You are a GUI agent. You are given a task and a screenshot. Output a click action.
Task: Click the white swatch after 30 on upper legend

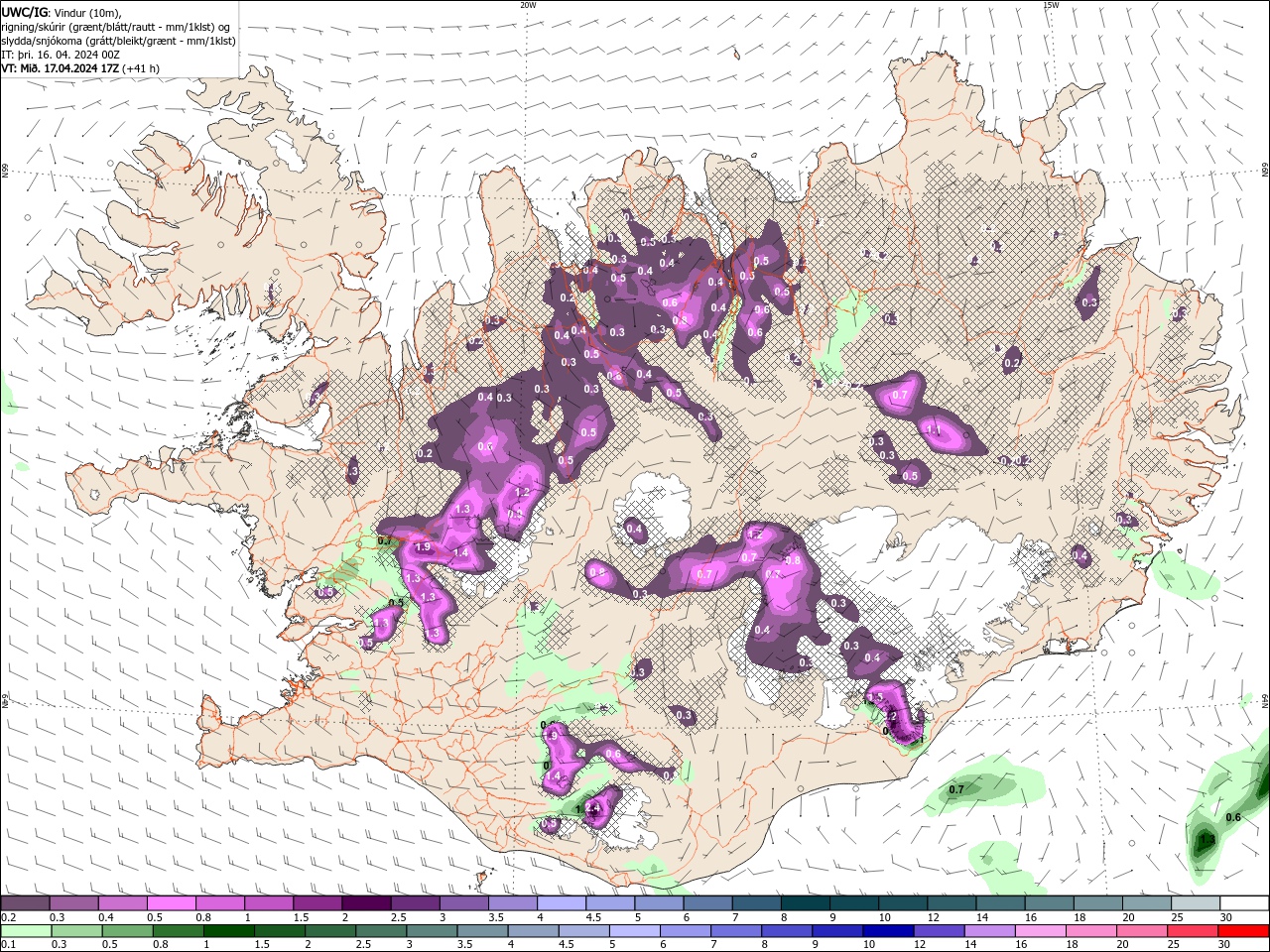point(1245,903)
